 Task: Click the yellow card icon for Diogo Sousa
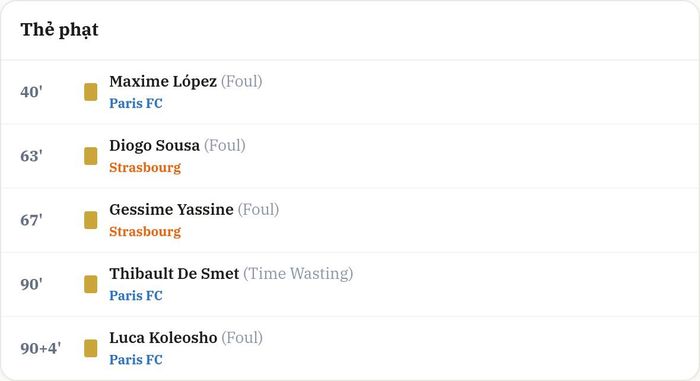(91, 156)
